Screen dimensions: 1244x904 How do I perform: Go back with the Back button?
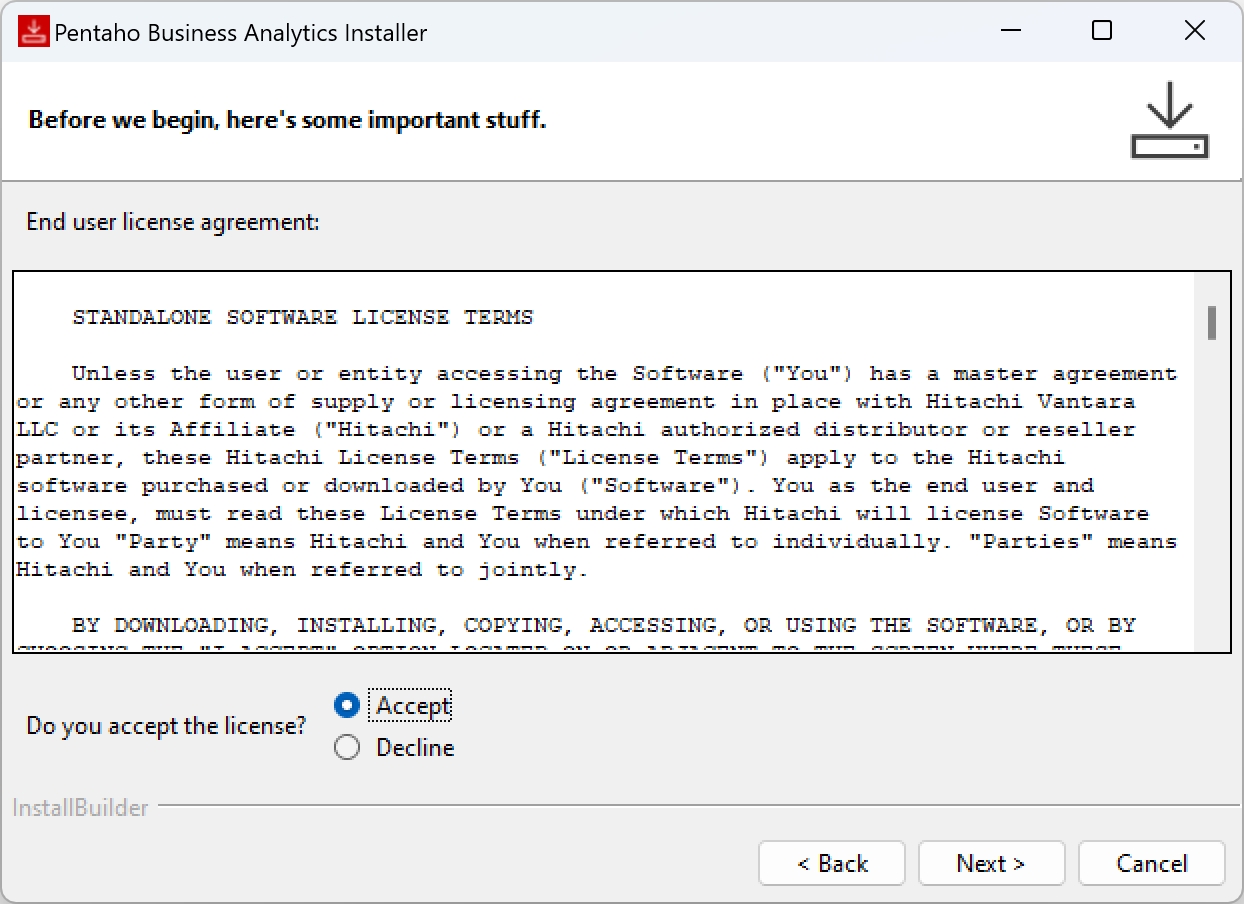point(831,863)
